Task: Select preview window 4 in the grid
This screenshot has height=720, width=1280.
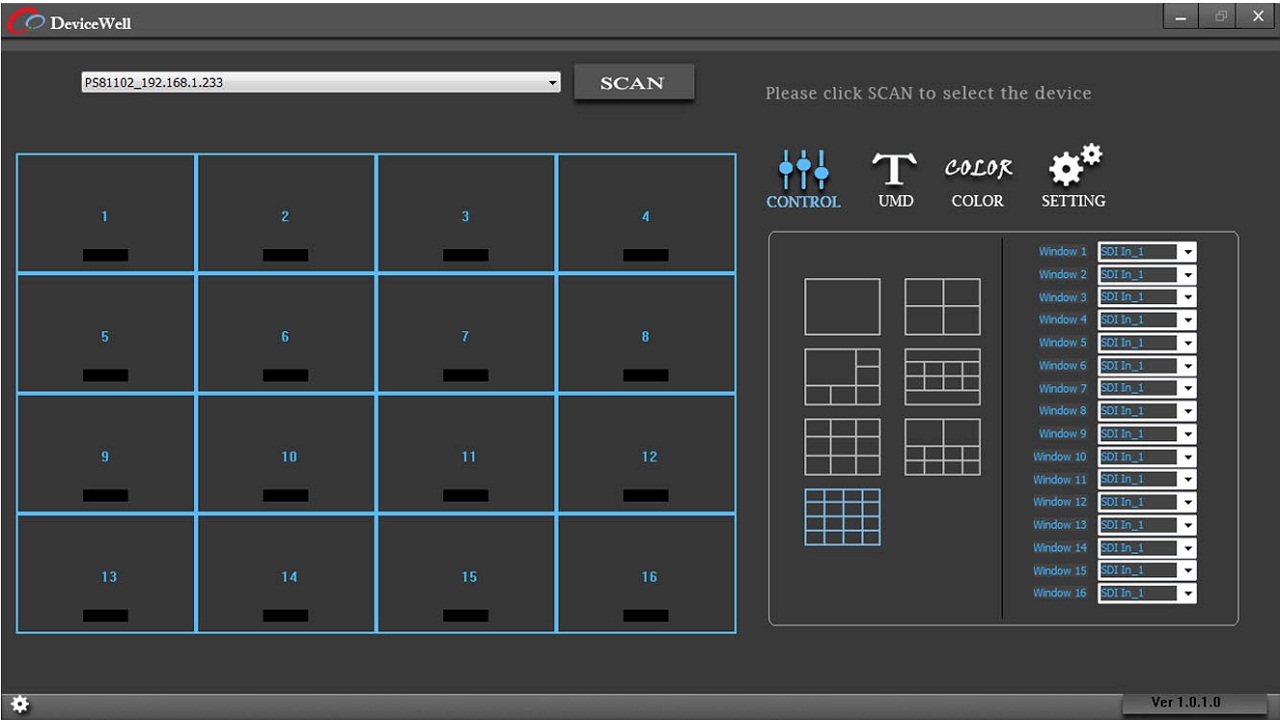Action: [x=646, y=213]
